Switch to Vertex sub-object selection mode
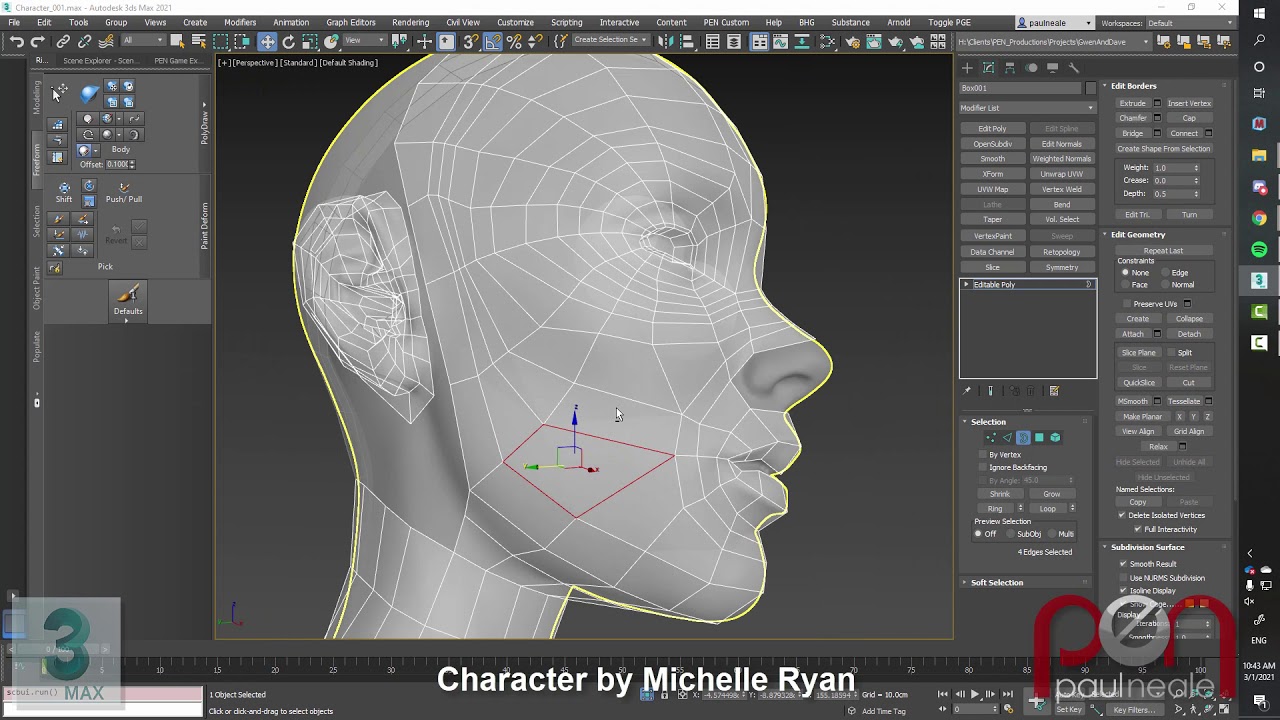1280x720 pixels. pyautogui.click(x=991, y=438)
